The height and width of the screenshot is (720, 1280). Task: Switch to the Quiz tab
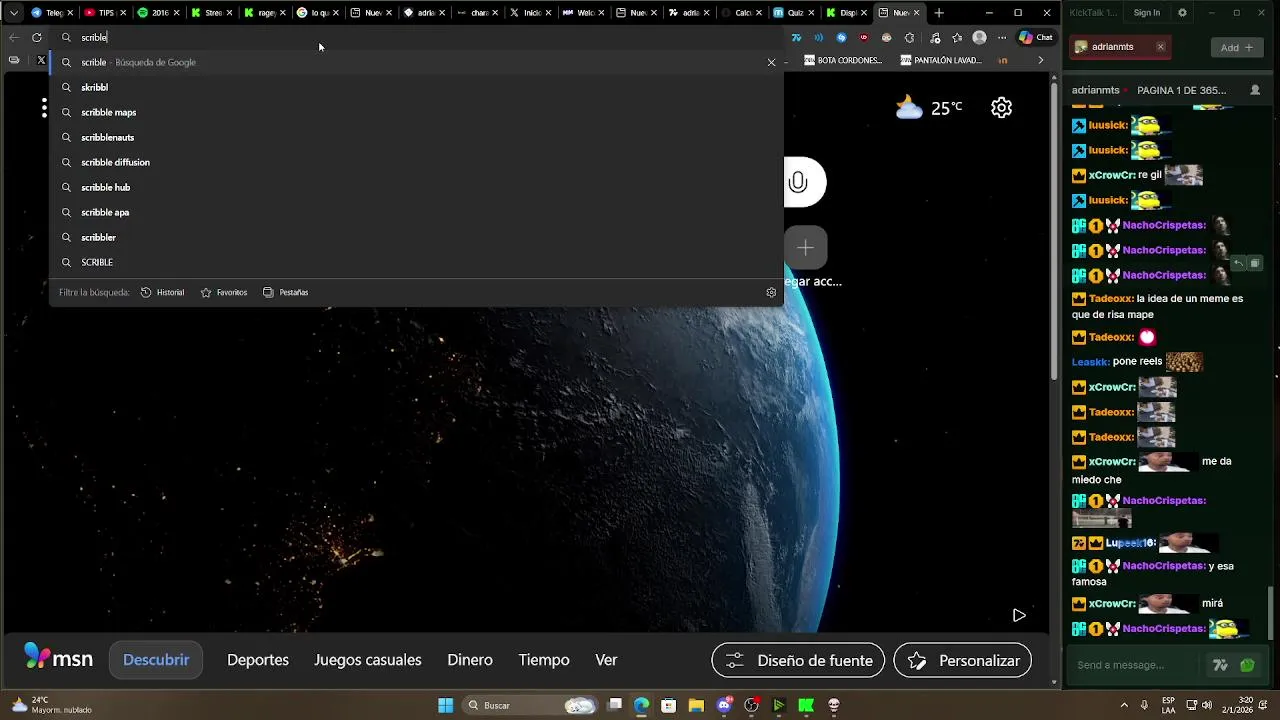[794, 13]
